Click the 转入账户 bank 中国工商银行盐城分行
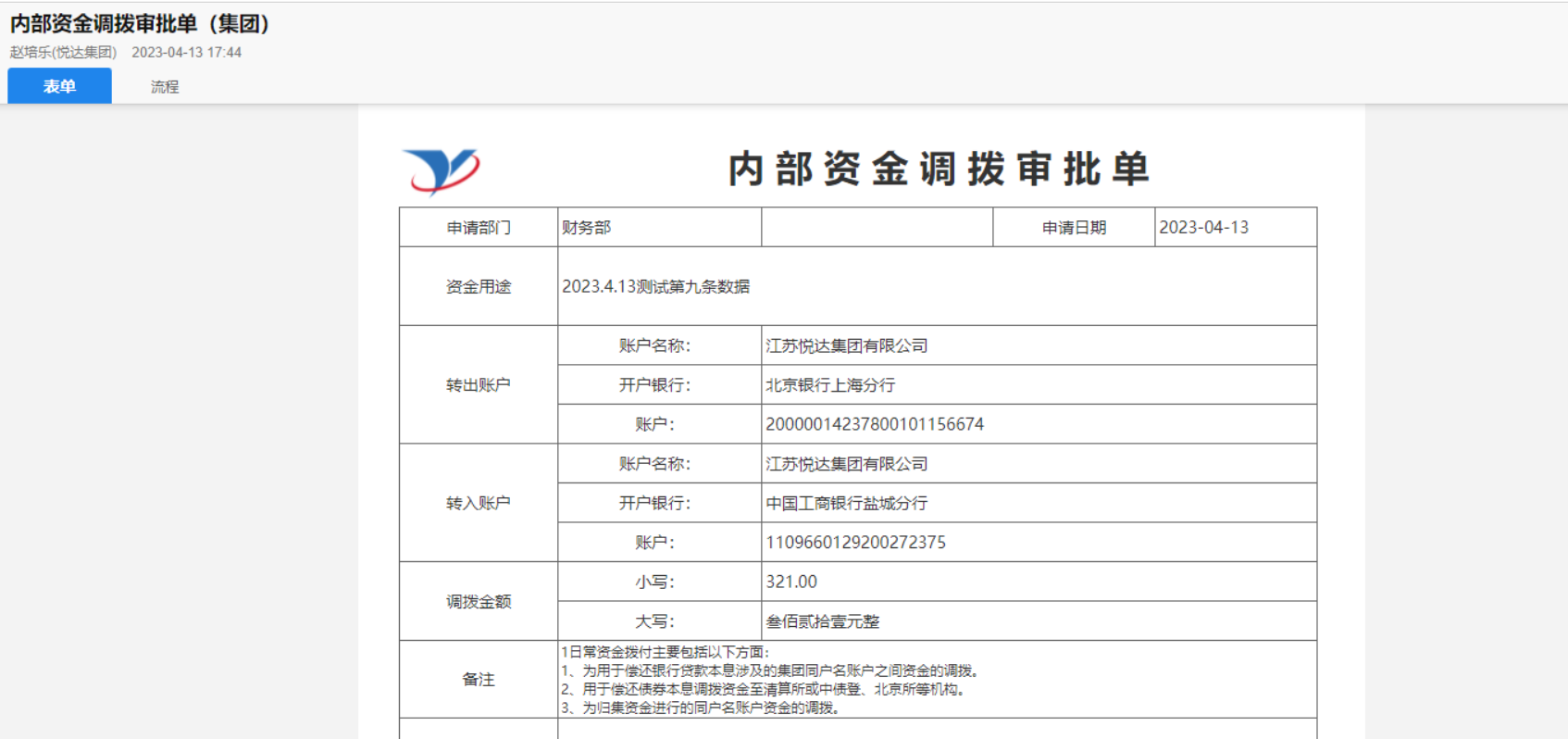 point(846,504)
